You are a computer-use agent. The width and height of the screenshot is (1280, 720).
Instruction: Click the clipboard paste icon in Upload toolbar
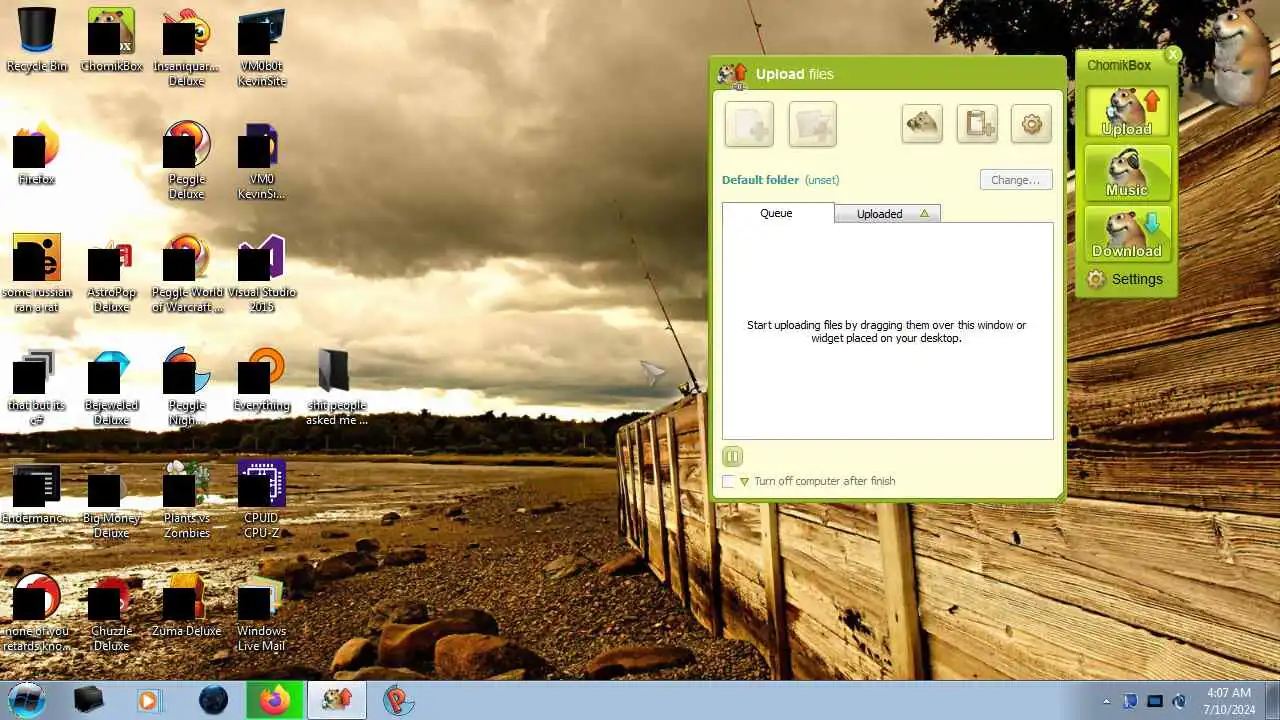[x=977, y=124]
